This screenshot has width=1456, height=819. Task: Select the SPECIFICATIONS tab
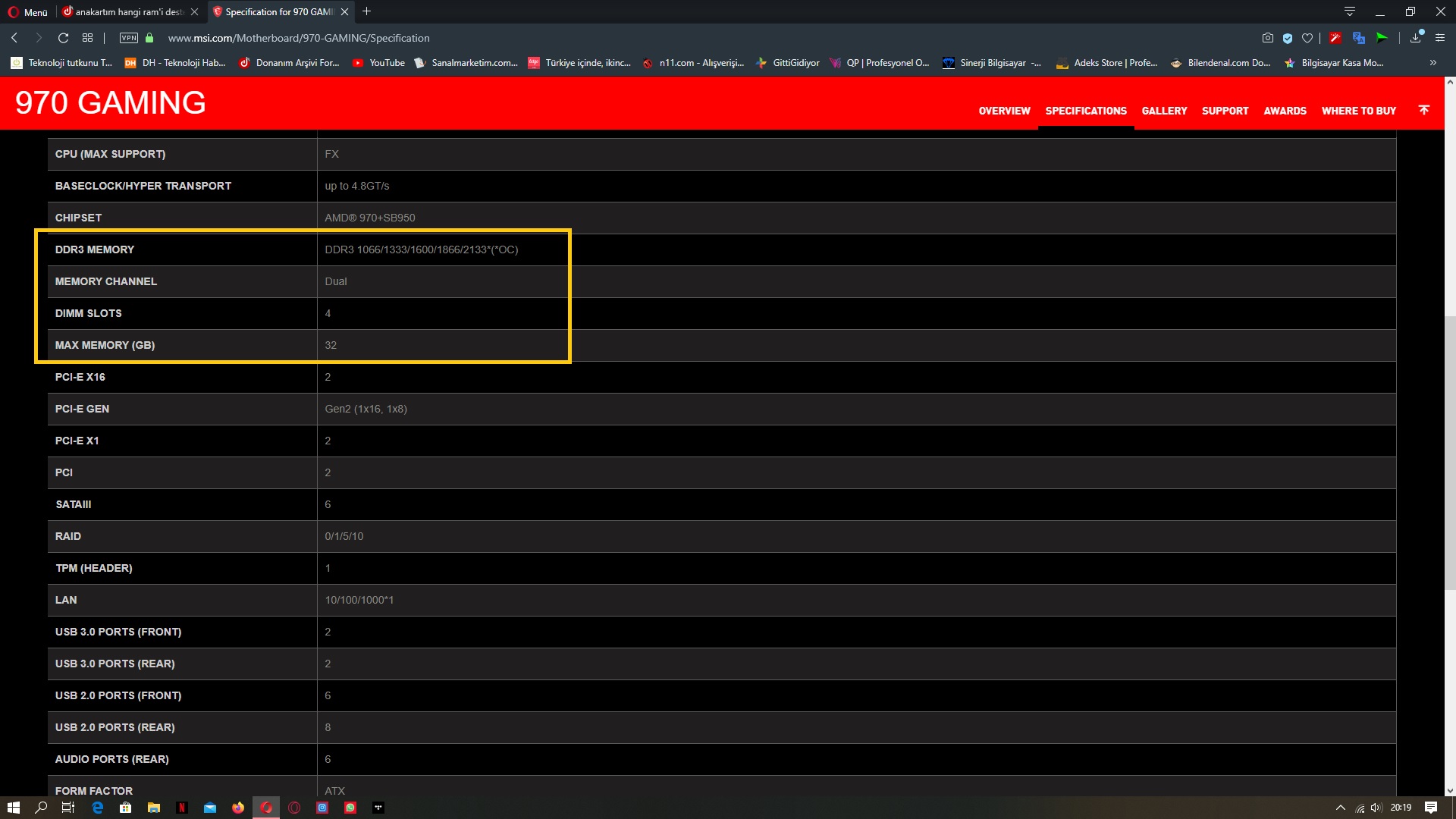(1086, 111)
